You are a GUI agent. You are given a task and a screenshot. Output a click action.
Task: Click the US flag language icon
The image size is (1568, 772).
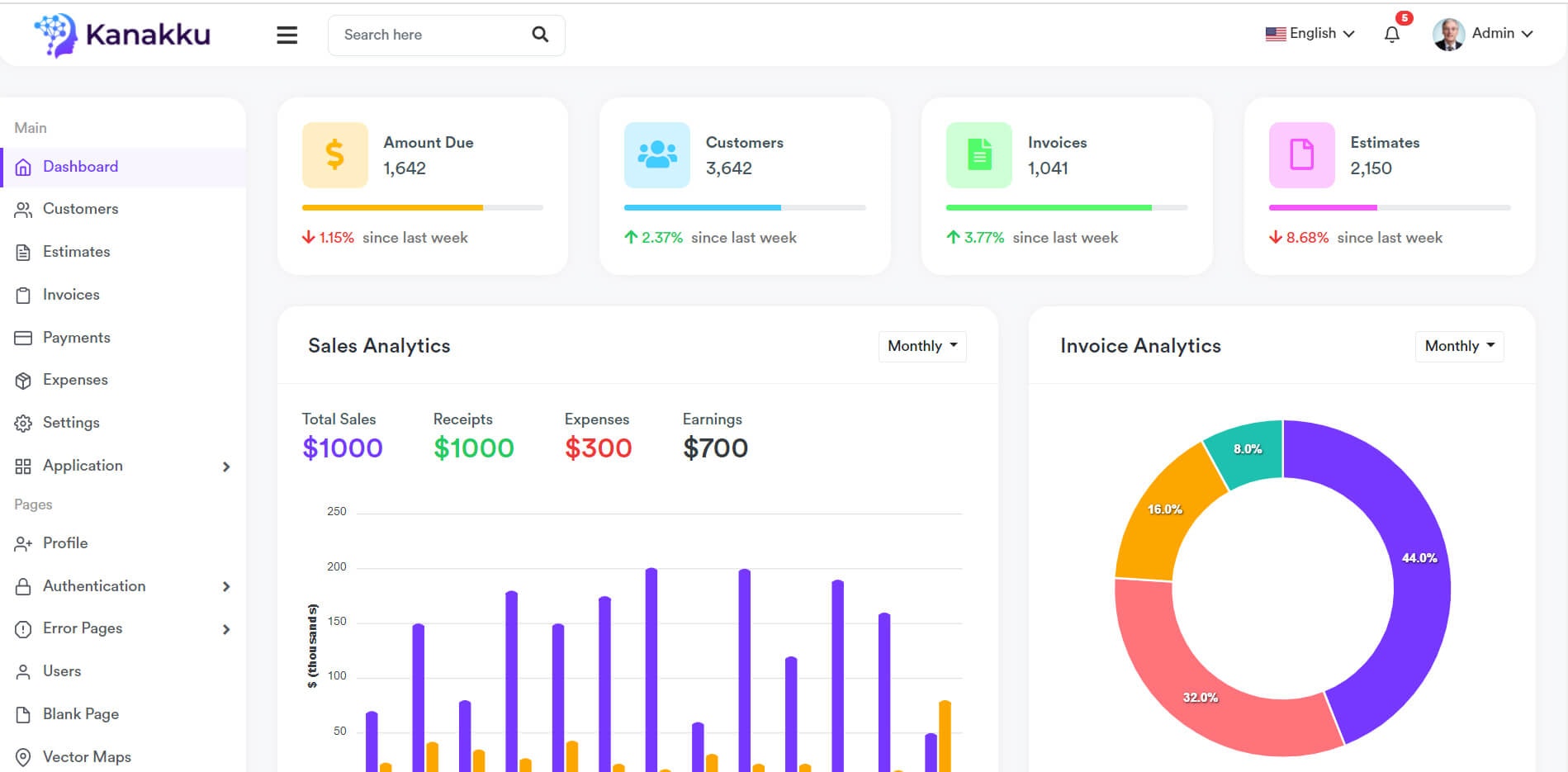[1276, 34]
